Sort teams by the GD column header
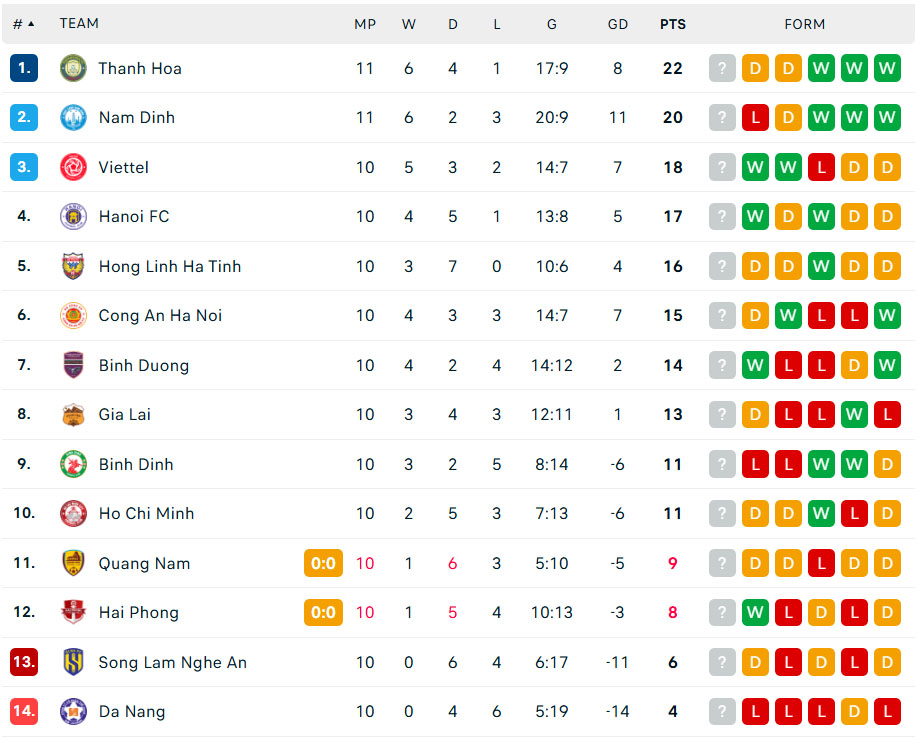This screenshot has width=916, height=739. [617, 23]
